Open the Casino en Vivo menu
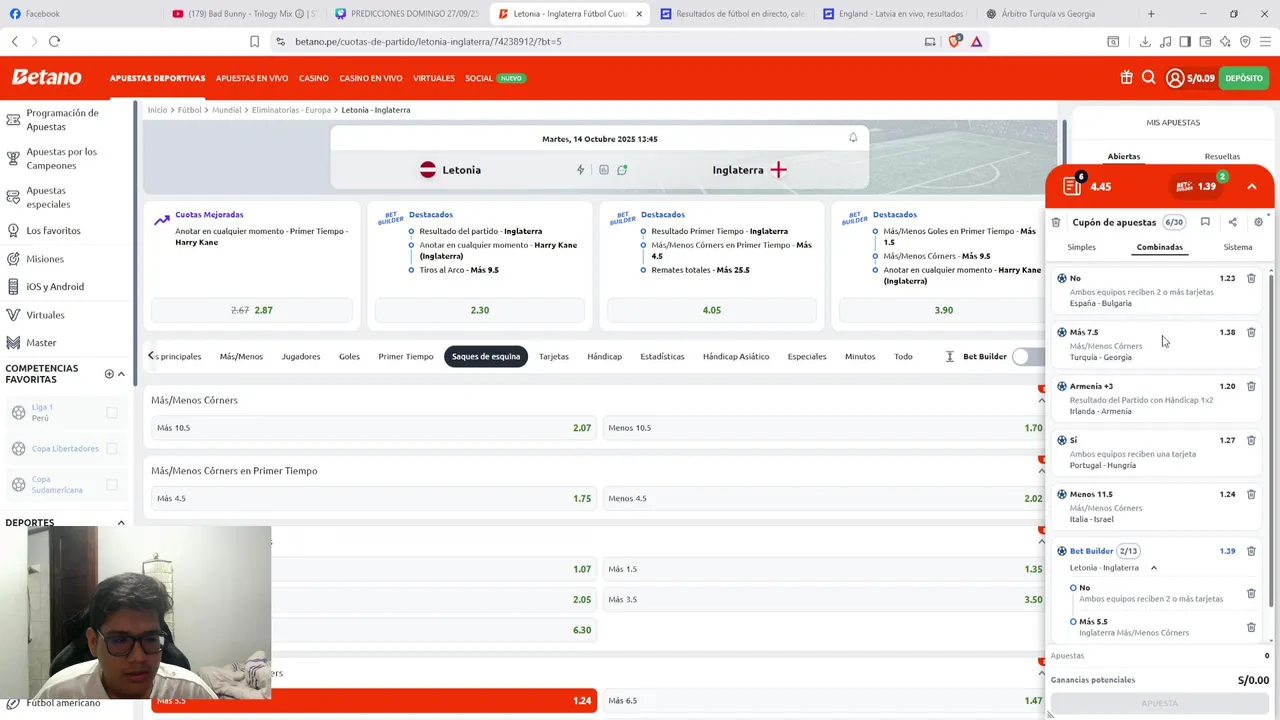This screenshot has width=1280, height=720. coord(370,78)
